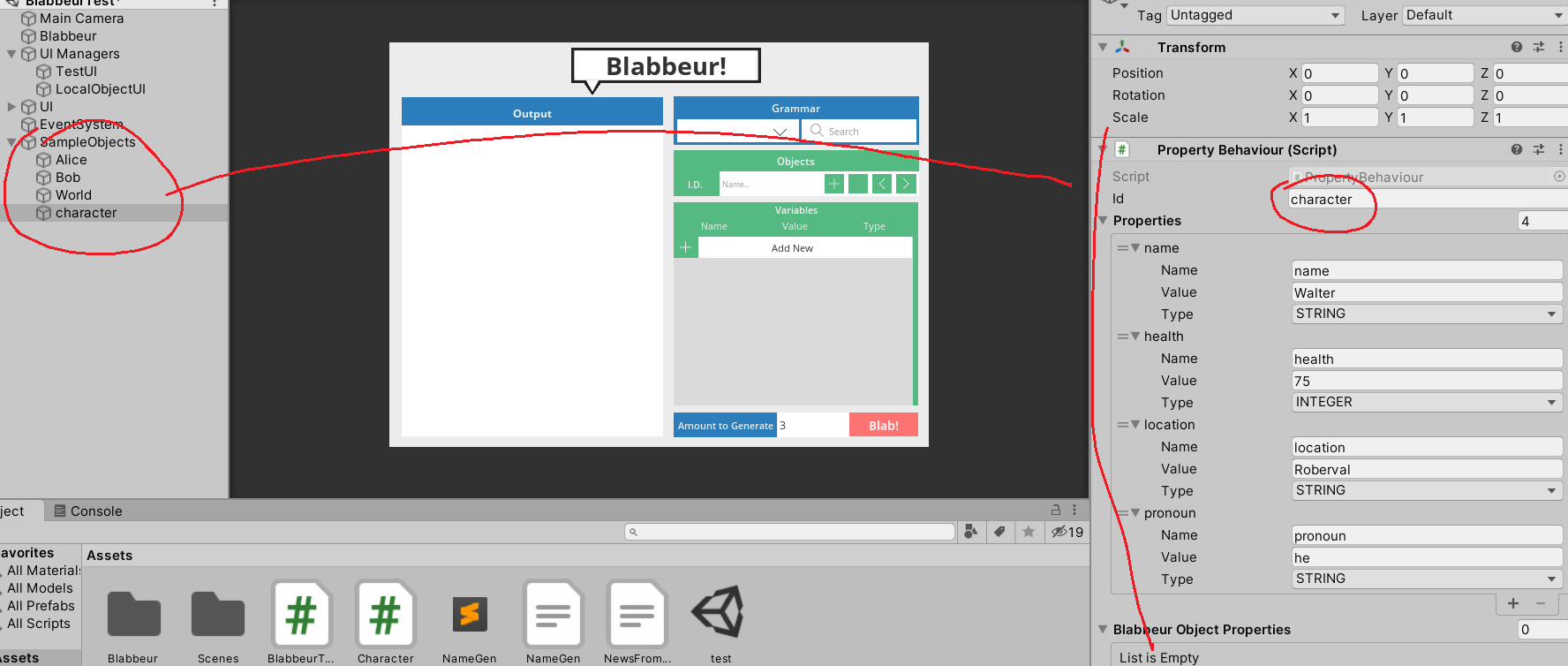Select the Main Camera object in the Hierarchy
1568x666 pixels.
(81, 19)
